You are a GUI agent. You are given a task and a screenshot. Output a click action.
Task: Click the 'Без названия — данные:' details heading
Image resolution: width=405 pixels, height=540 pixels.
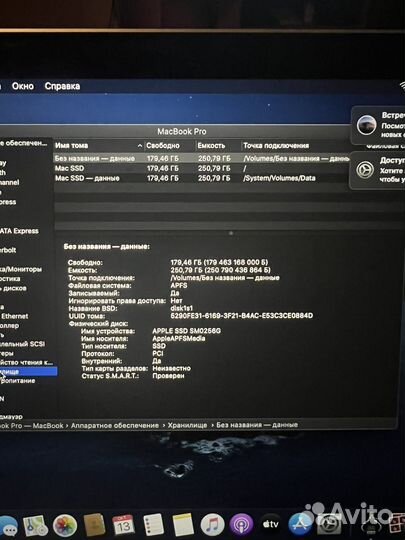click(107, 247)
